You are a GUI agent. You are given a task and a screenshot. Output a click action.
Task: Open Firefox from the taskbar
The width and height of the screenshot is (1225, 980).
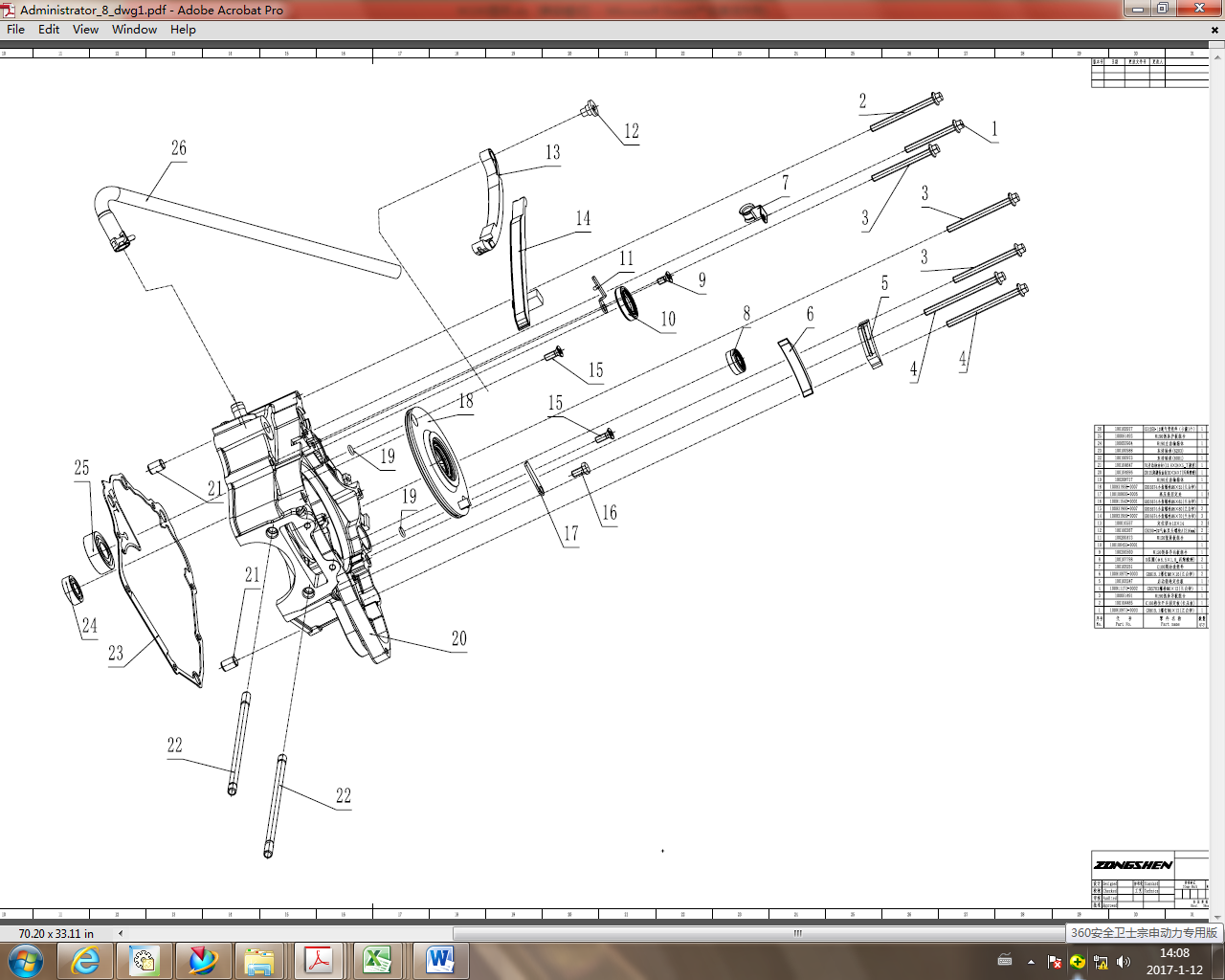click(202, 960)
